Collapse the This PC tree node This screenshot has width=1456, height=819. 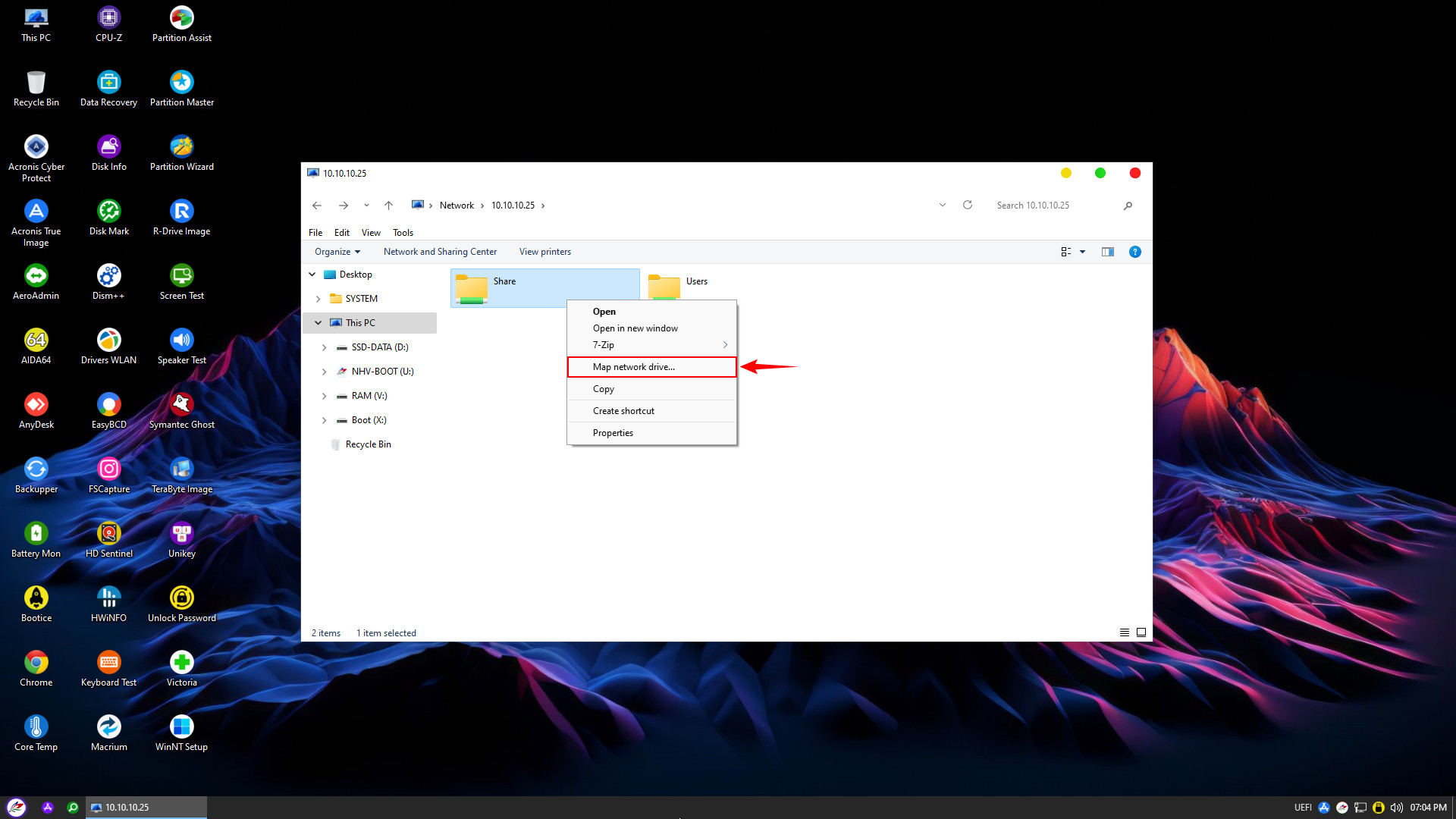point(318,323)
